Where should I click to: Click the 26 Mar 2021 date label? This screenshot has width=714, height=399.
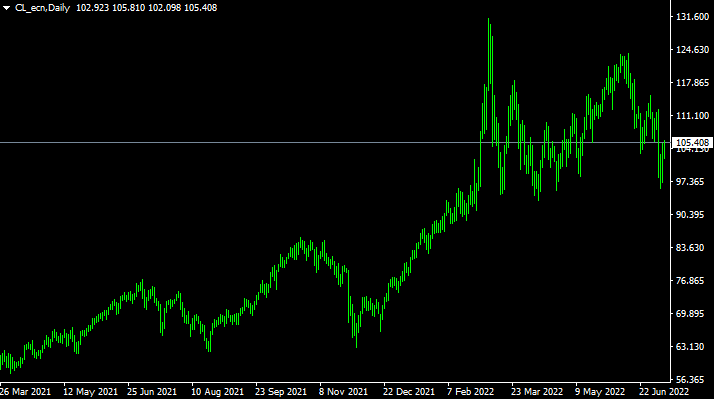pos(26,392)
